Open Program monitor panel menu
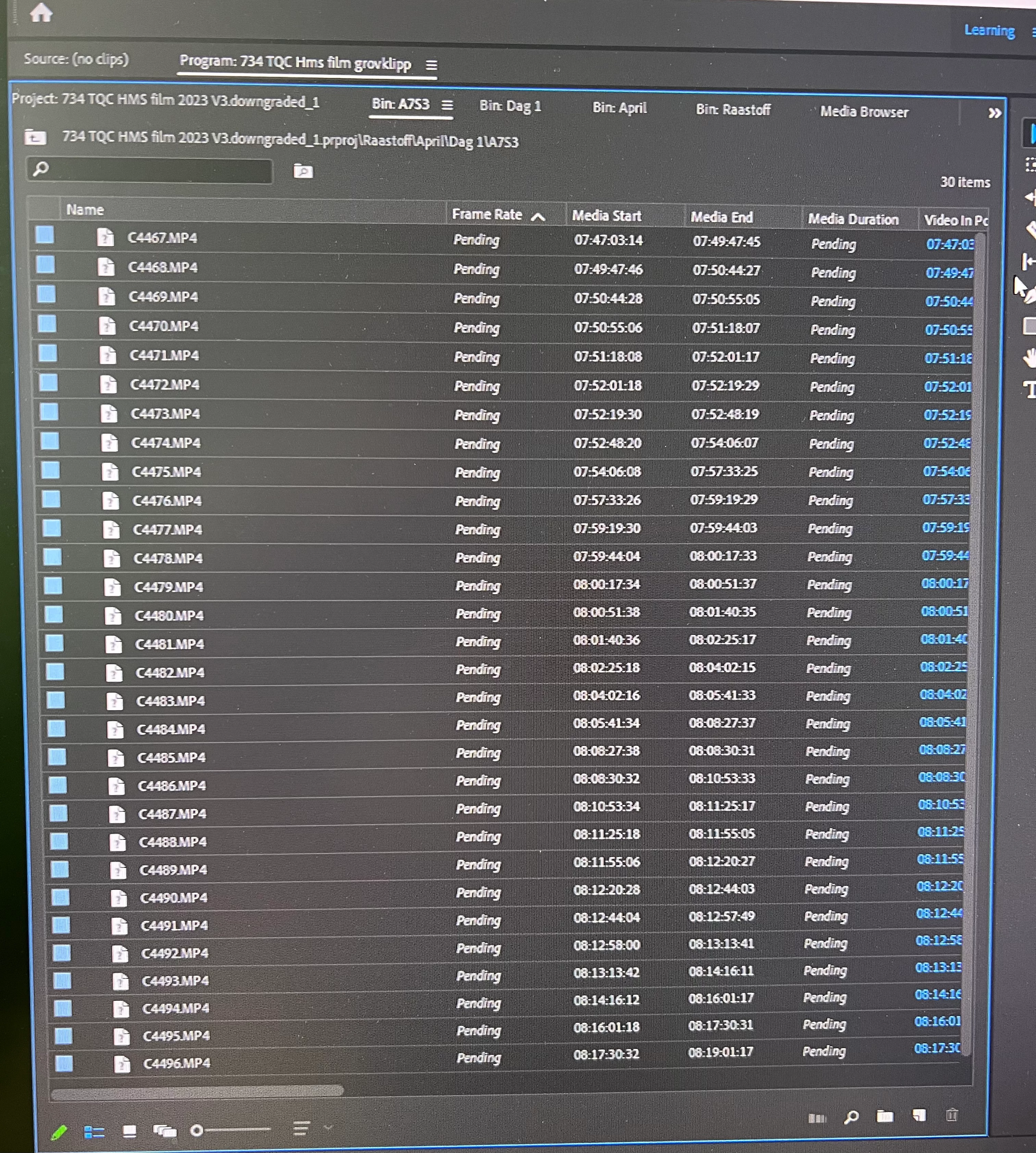Screen dimensions: 1036x1153 (x=431, y=65)
